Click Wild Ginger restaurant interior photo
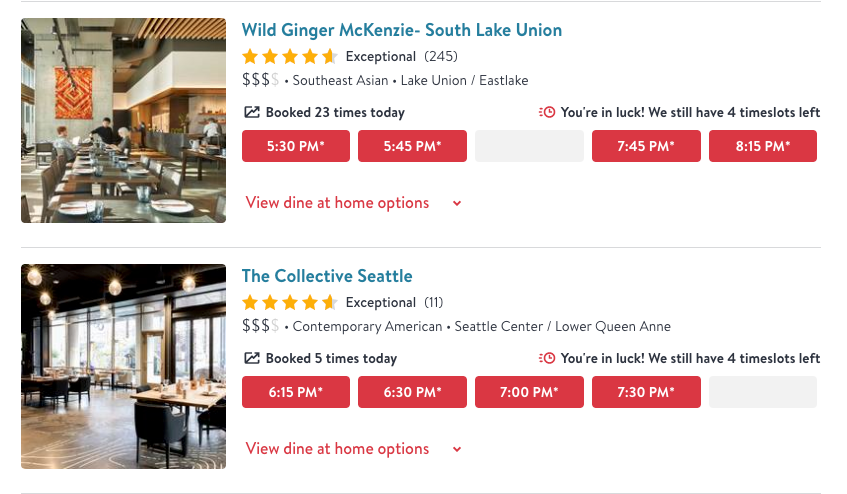This screenshot has height=494, width=847. [123, 120]
